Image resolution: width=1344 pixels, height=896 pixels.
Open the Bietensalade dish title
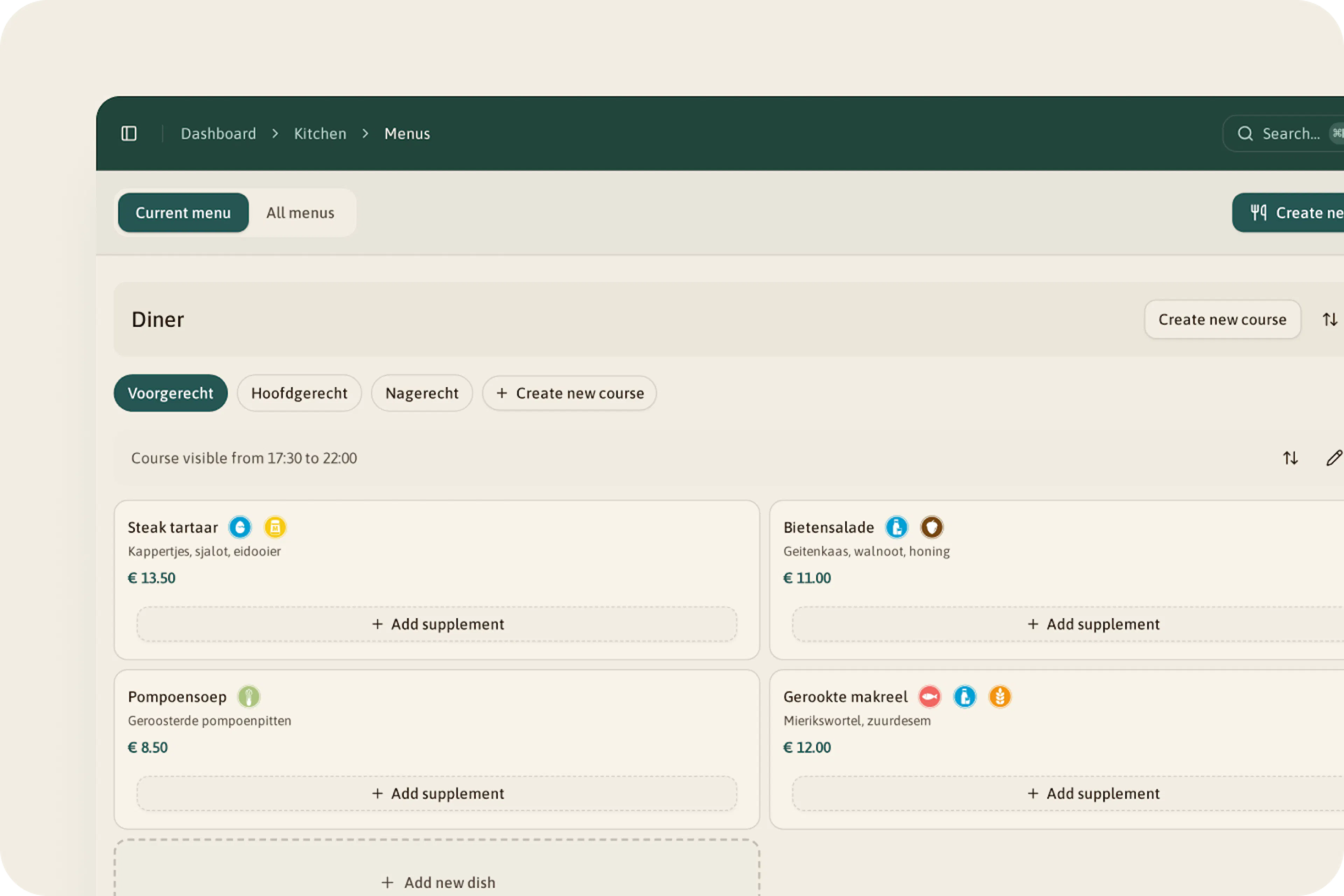pos(828,527)
